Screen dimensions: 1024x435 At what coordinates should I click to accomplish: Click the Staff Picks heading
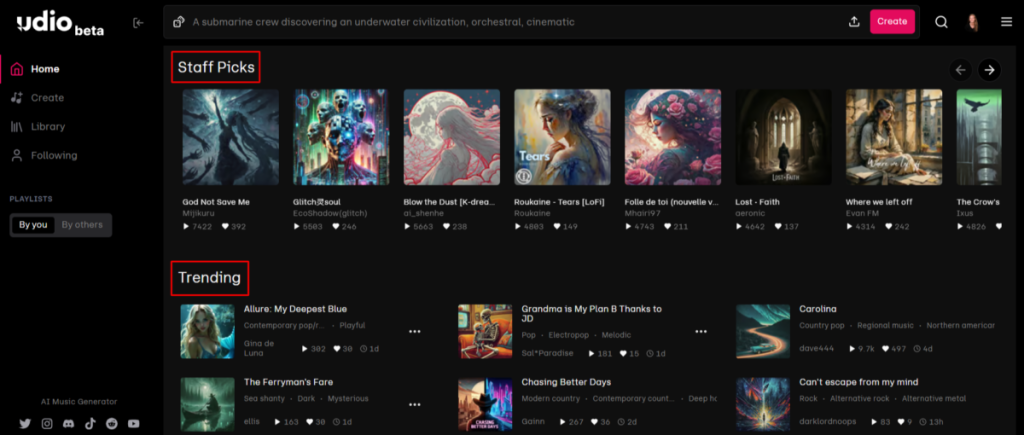[216, 67]
